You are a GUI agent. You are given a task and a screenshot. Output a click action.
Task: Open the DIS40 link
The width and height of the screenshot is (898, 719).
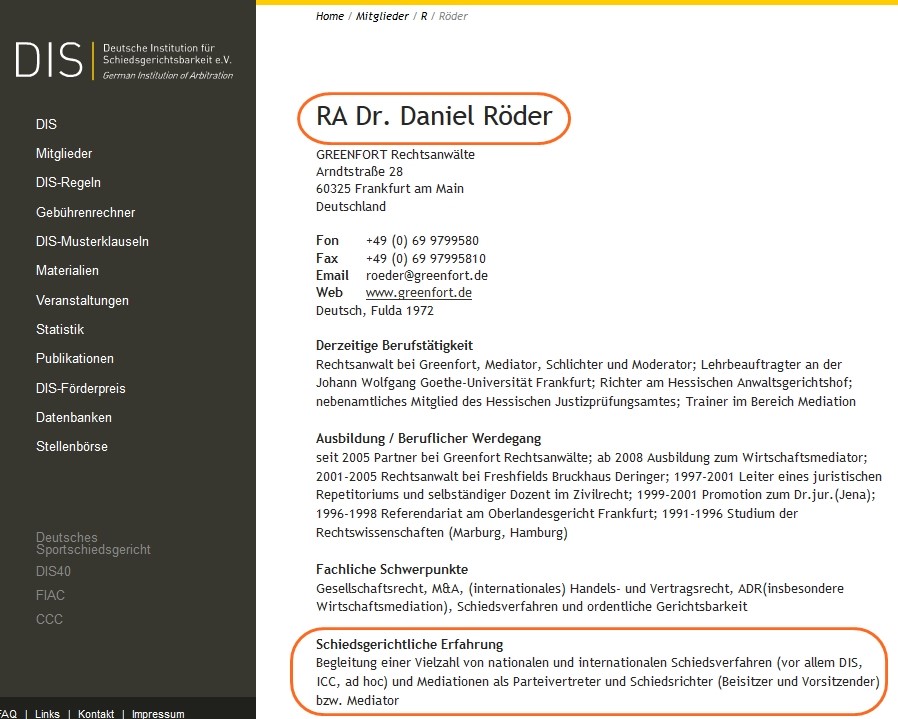tap(53, 572)
